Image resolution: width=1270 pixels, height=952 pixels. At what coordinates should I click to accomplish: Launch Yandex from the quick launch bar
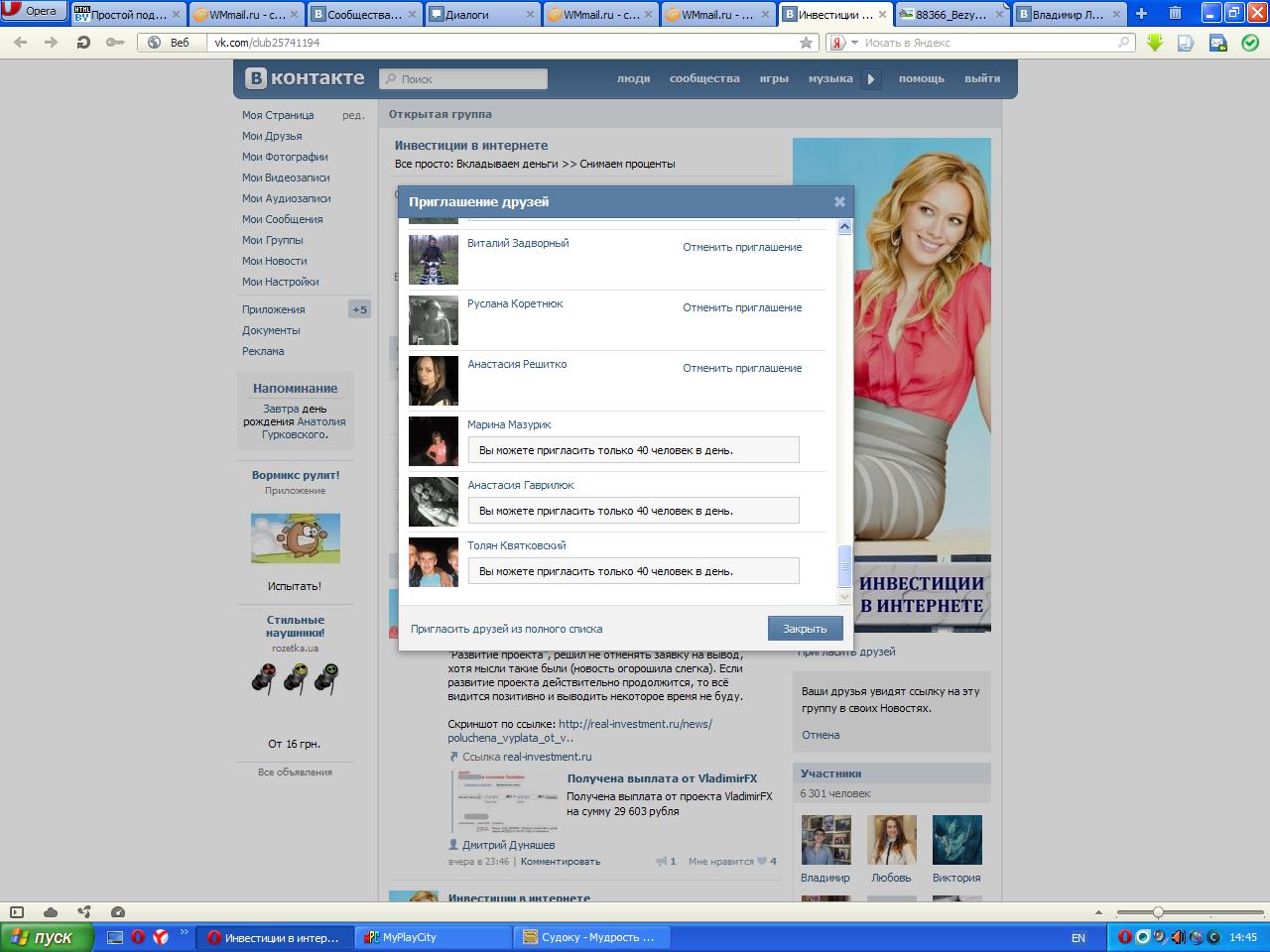tap(160, 937)
